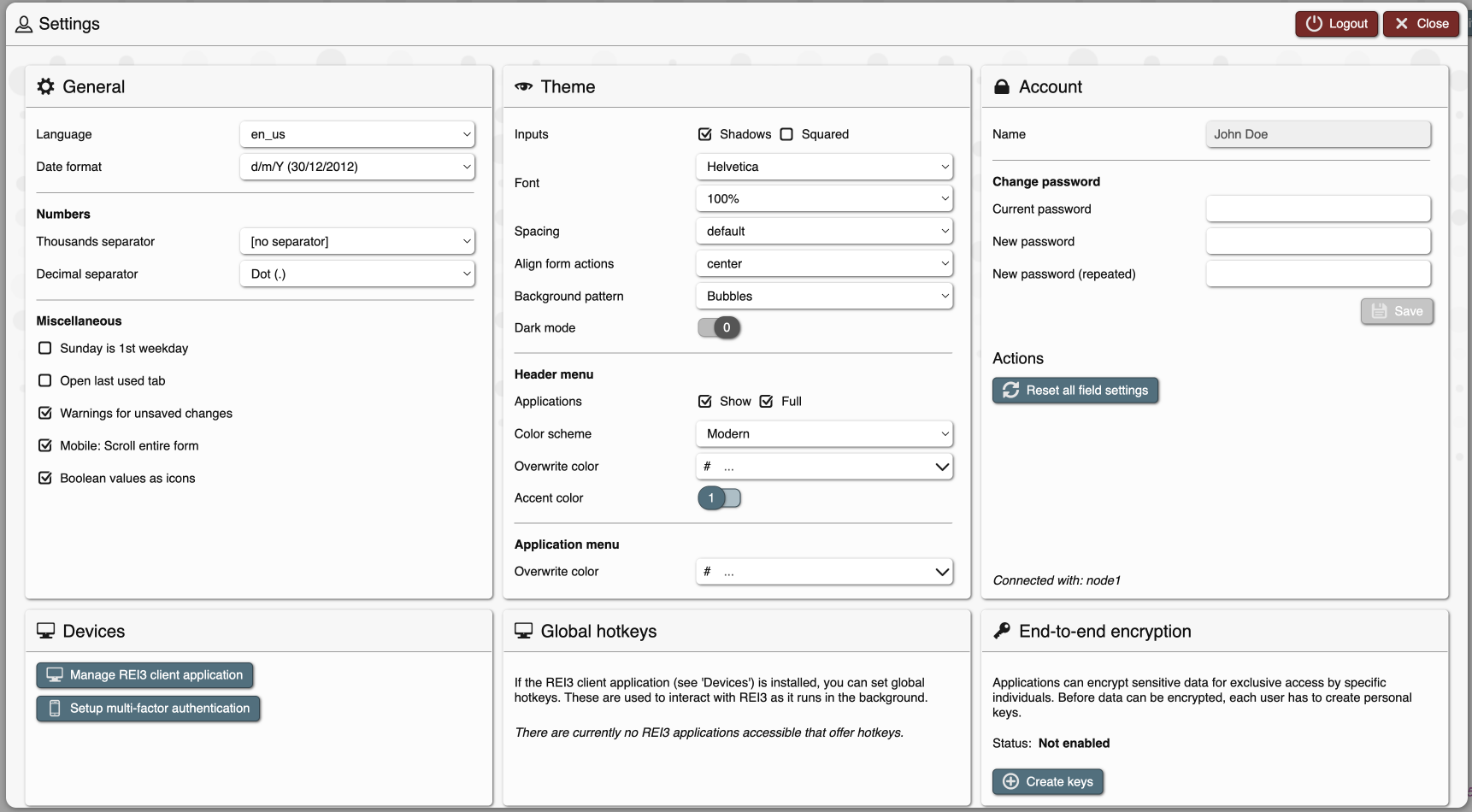Screen dimensions: 1472x812
Task: Click the key icon beside End-to-end encryption
Action: coord(1002,631)
